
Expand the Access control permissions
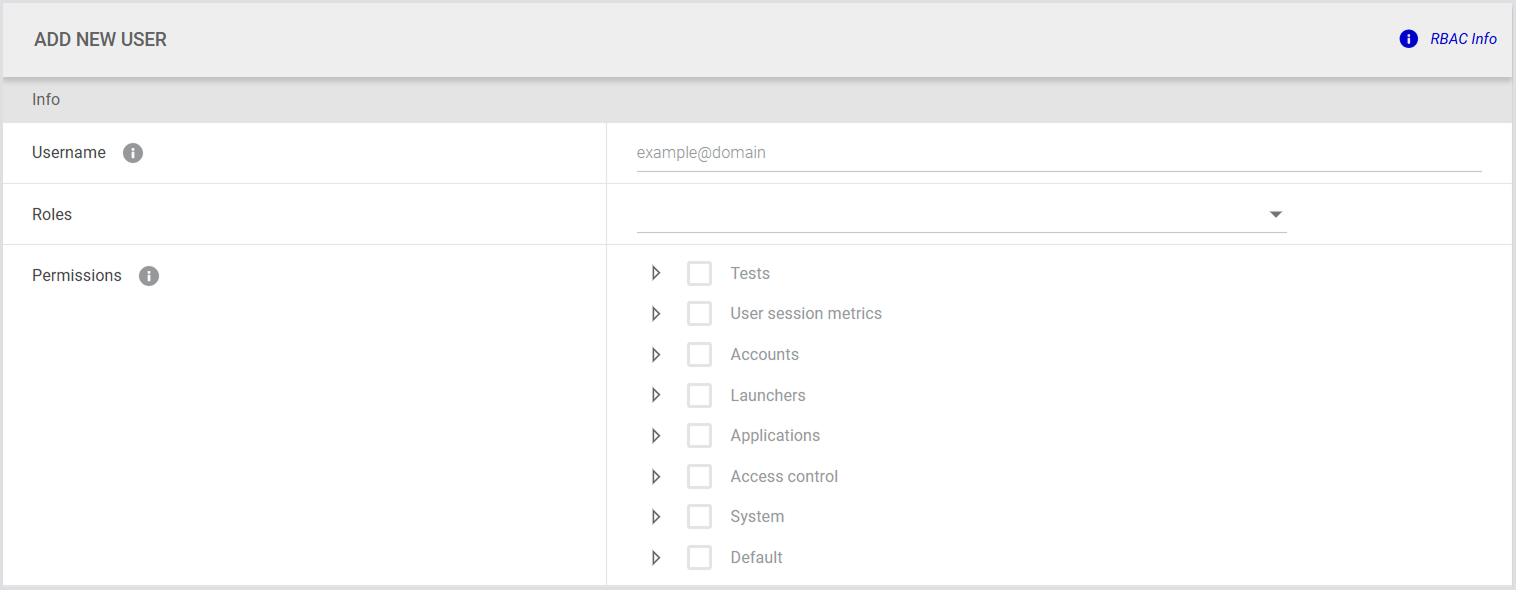pos(656,476)
